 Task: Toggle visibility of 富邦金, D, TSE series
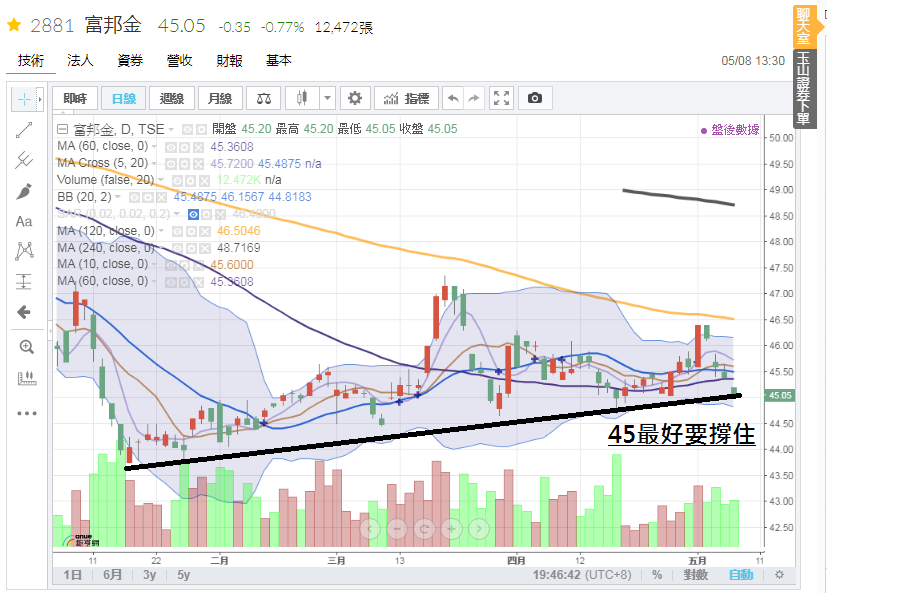(187, 130)
